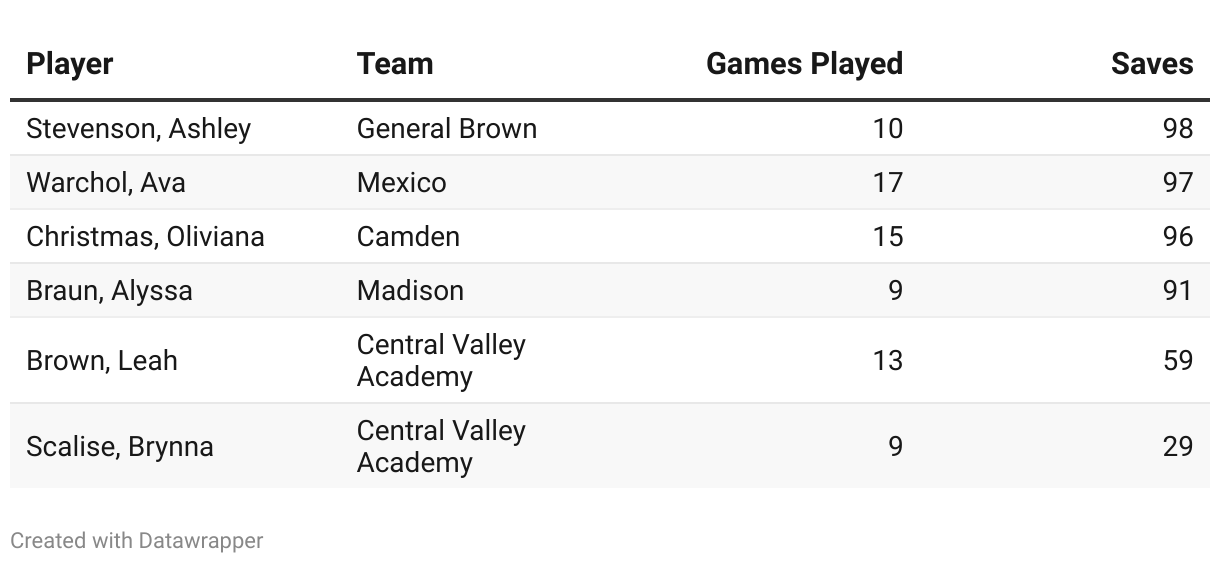Screen dimensions: 1220x564
Task: Click the Team column header
Action: pyautogui.click(x=395, y=64)
